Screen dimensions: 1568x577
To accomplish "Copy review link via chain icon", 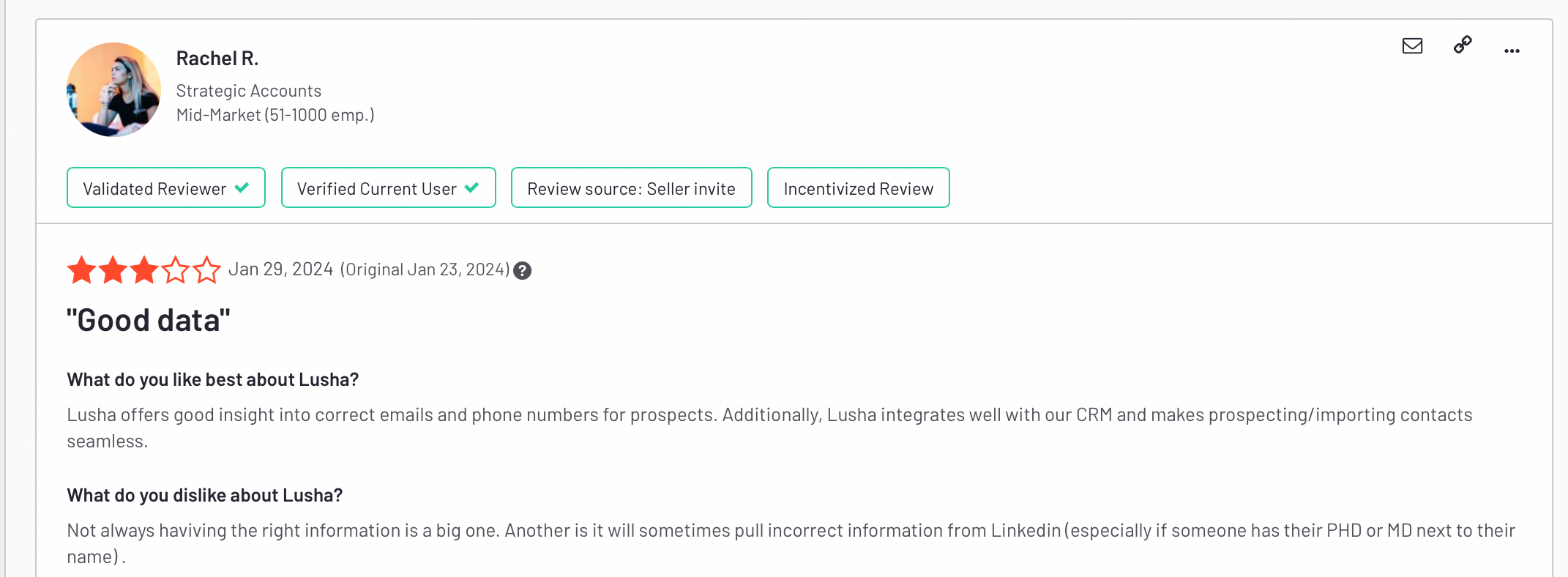I will point(1463,45).
